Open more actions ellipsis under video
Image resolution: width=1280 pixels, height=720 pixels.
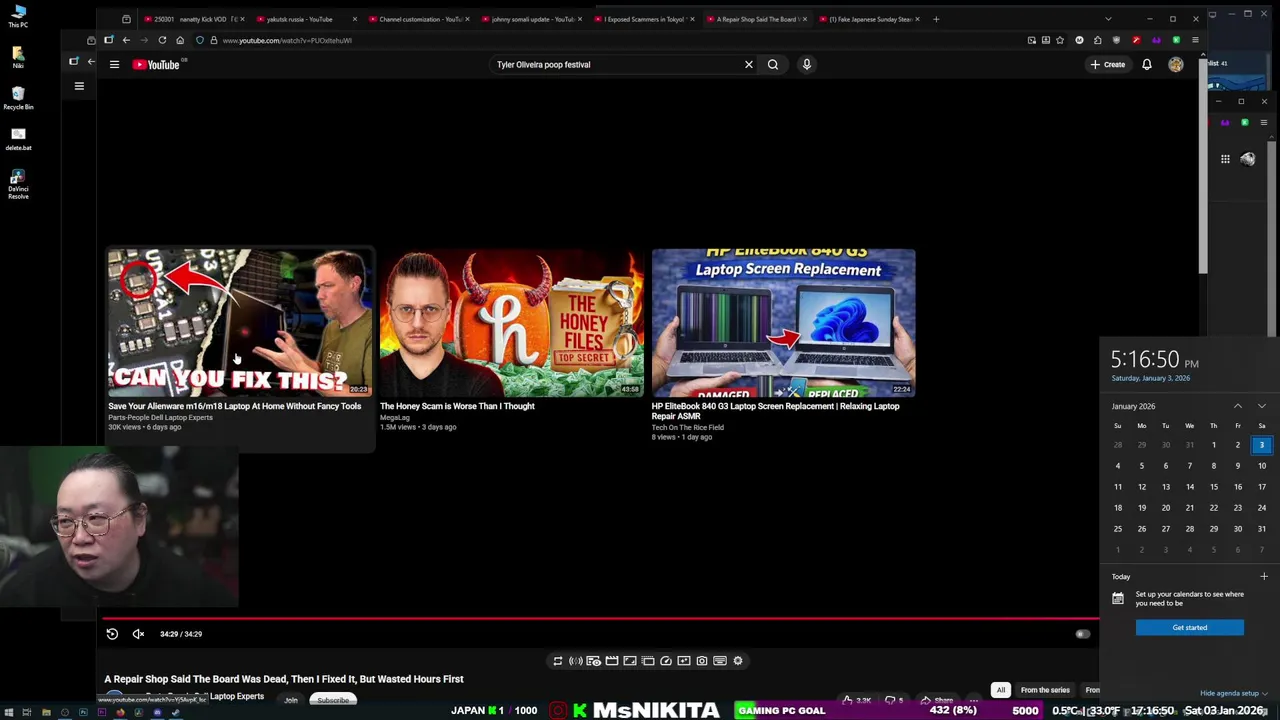pos(974,700)
